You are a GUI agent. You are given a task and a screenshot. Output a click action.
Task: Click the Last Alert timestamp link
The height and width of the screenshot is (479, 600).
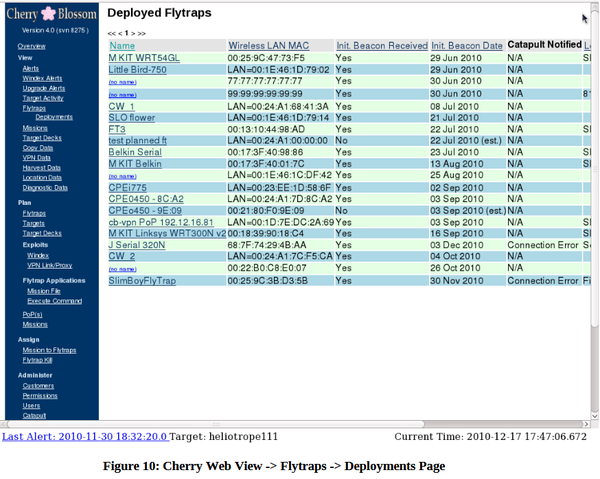(x=83, y=437)
